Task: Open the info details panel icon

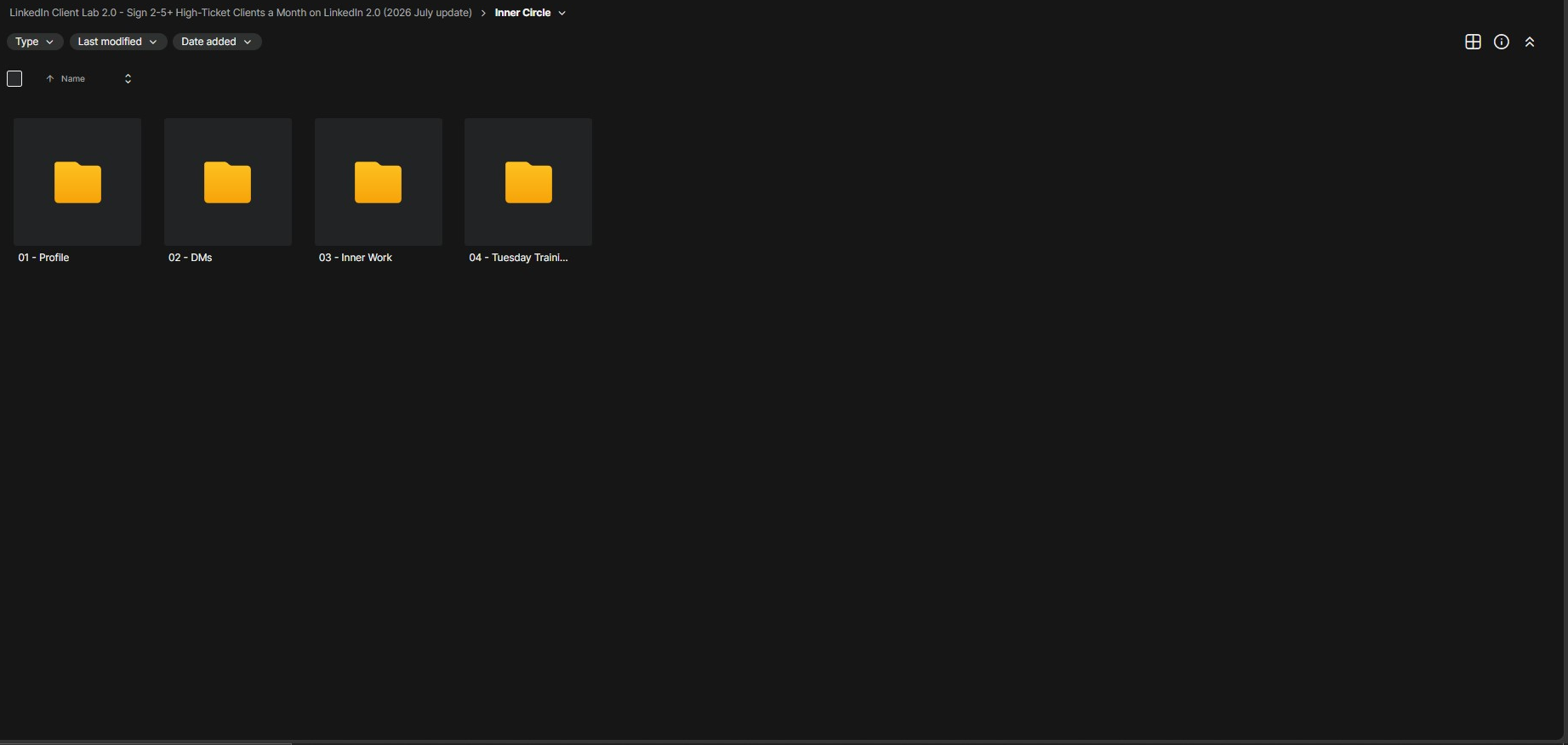Action: pyautogui.click(x=1501, y=42)
